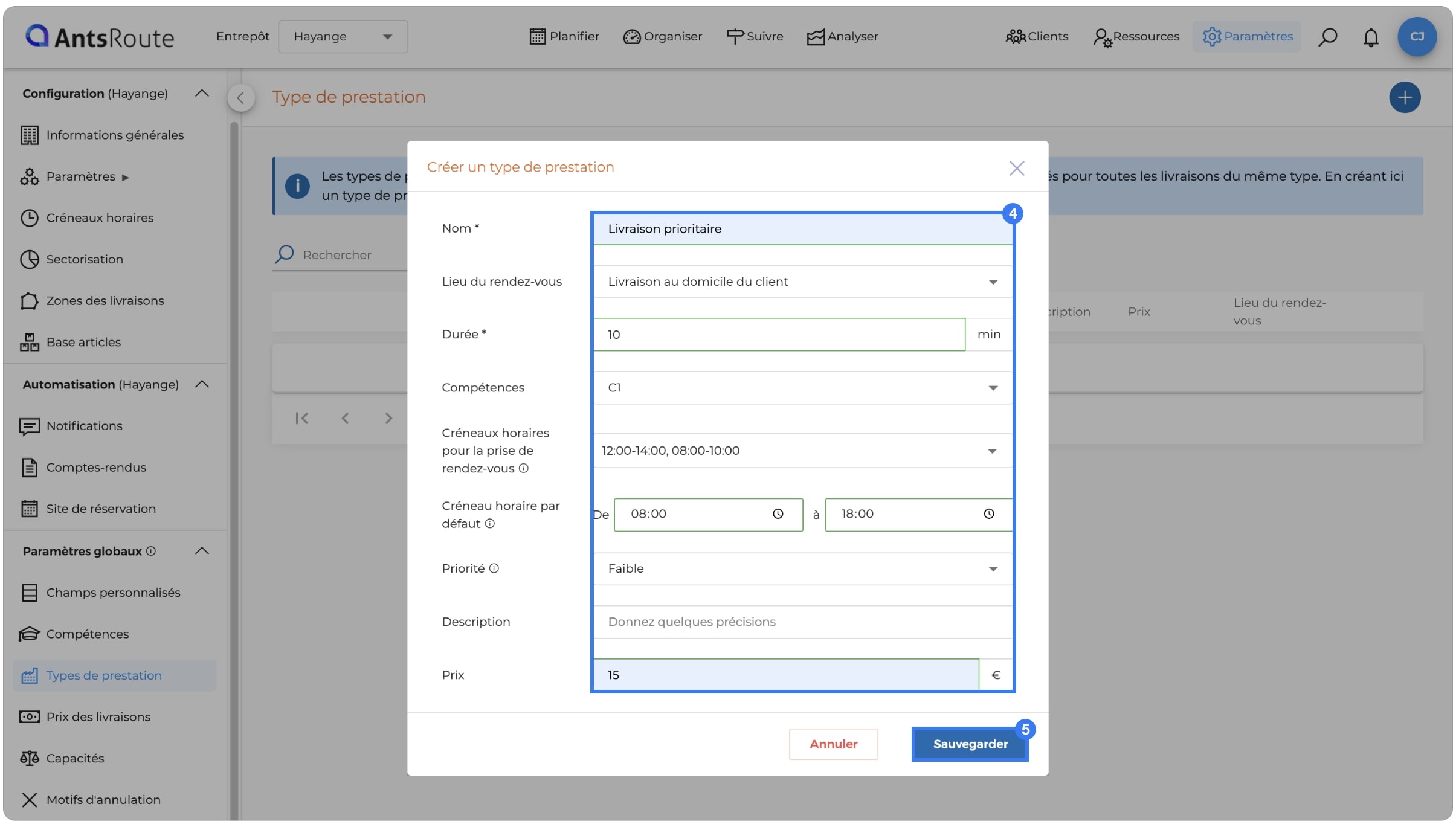Screen dimensions: 1456x827
Task: Click the blue plus add button
Action: coord(1405,97)
